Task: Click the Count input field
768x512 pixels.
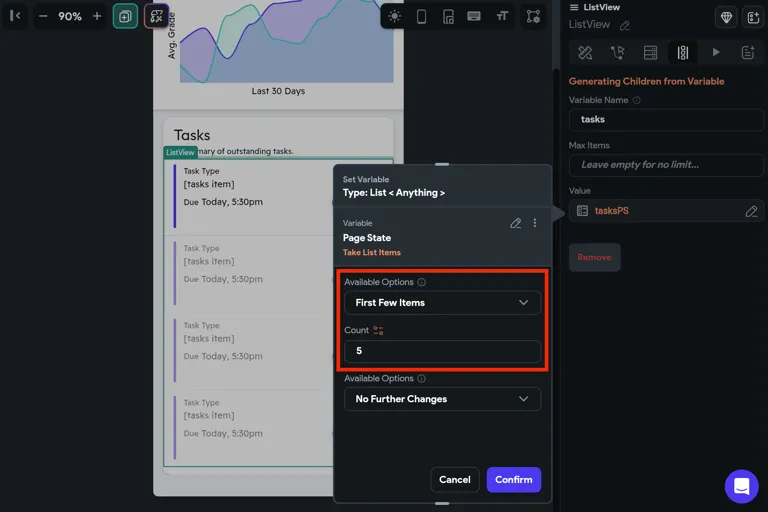Action: [x=442, y=351]
